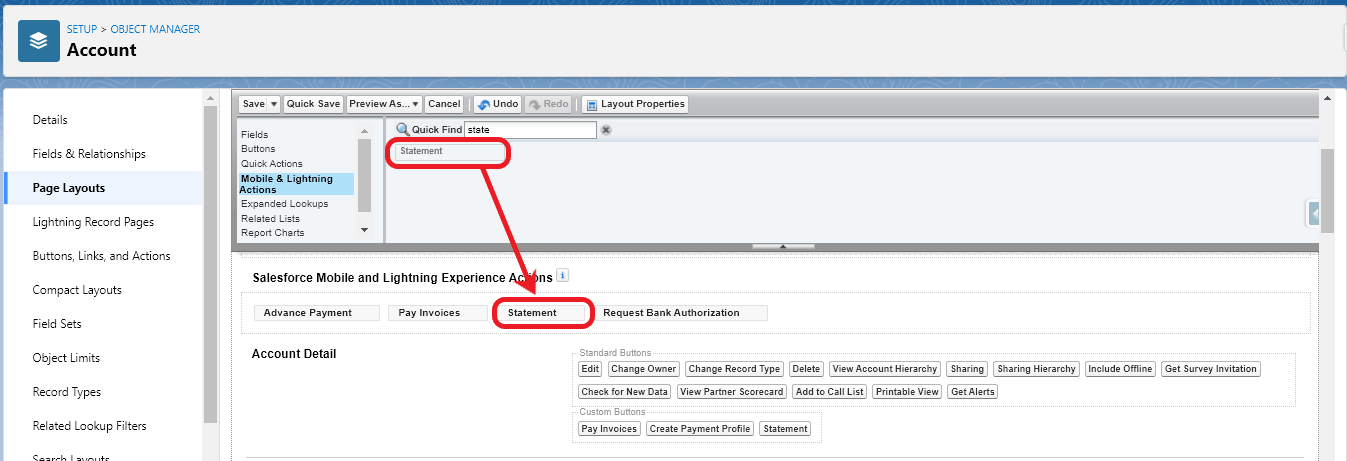Click Quick Save
Screen dimensions: 1347x461
click(x=314, y=104)
